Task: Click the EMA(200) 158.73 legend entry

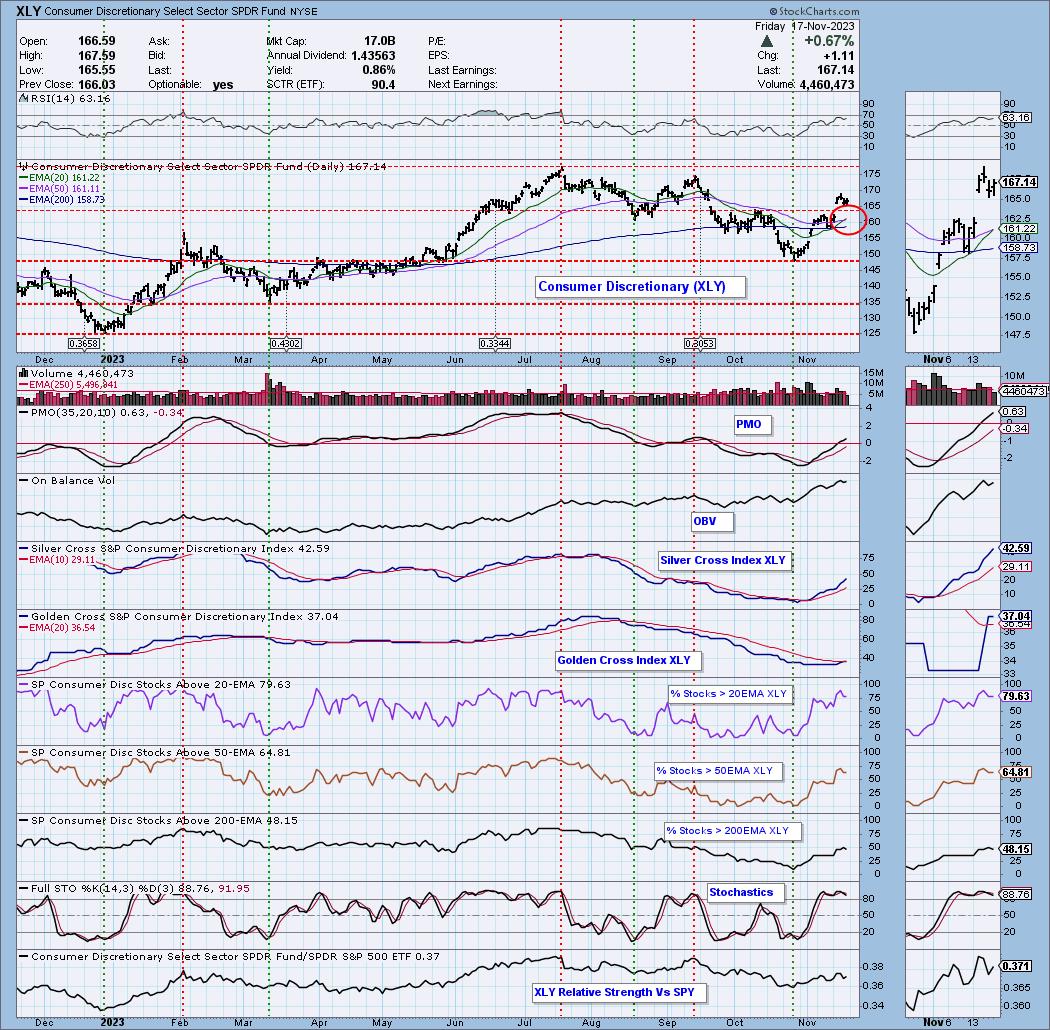Action: pyautogui.click(x=61, y=200)
